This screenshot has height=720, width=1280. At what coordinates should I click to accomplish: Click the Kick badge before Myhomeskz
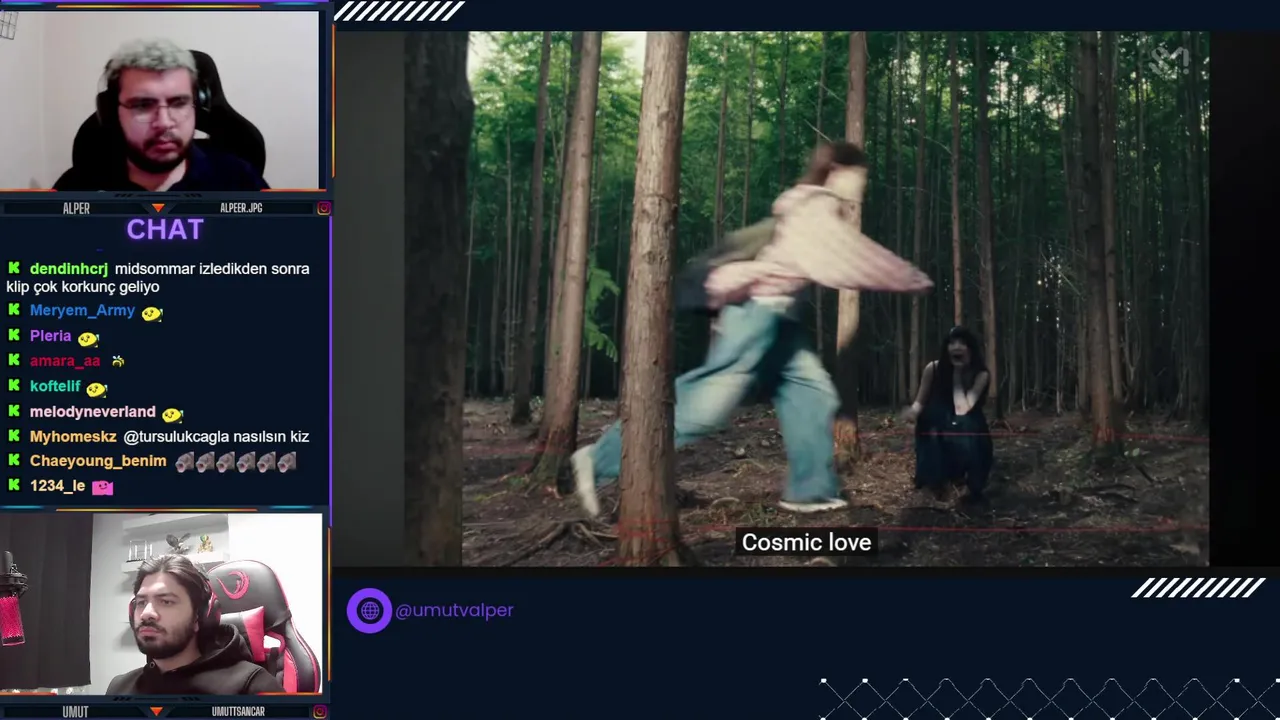pyautogui.click(x=14, y=436)
